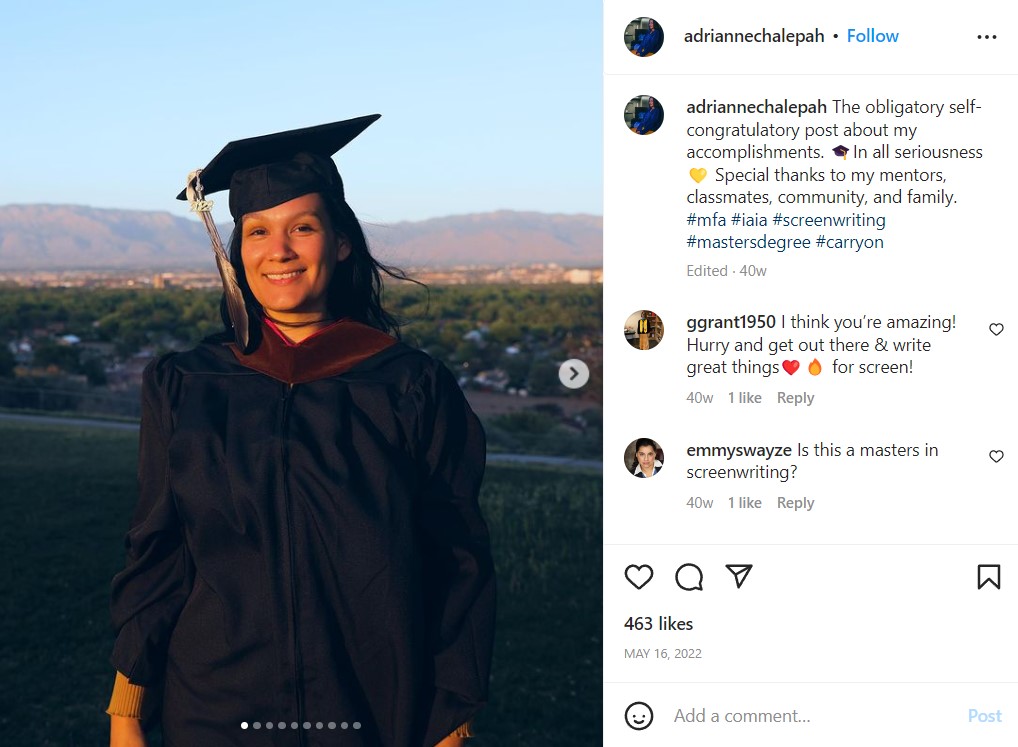Click ggrant1950's profile picture
The height and width of the screenshot is (747, 1018).
(x=644, y=329)
